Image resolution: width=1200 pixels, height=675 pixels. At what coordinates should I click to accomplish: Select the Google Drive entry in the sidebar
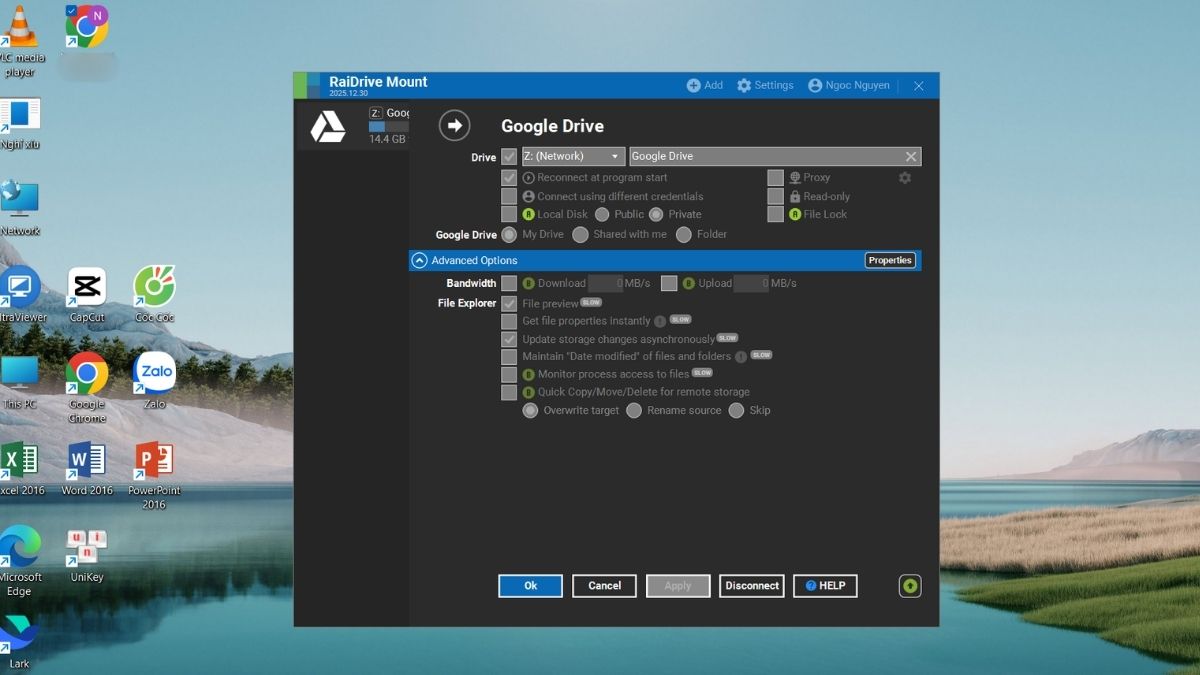[354, 127]
